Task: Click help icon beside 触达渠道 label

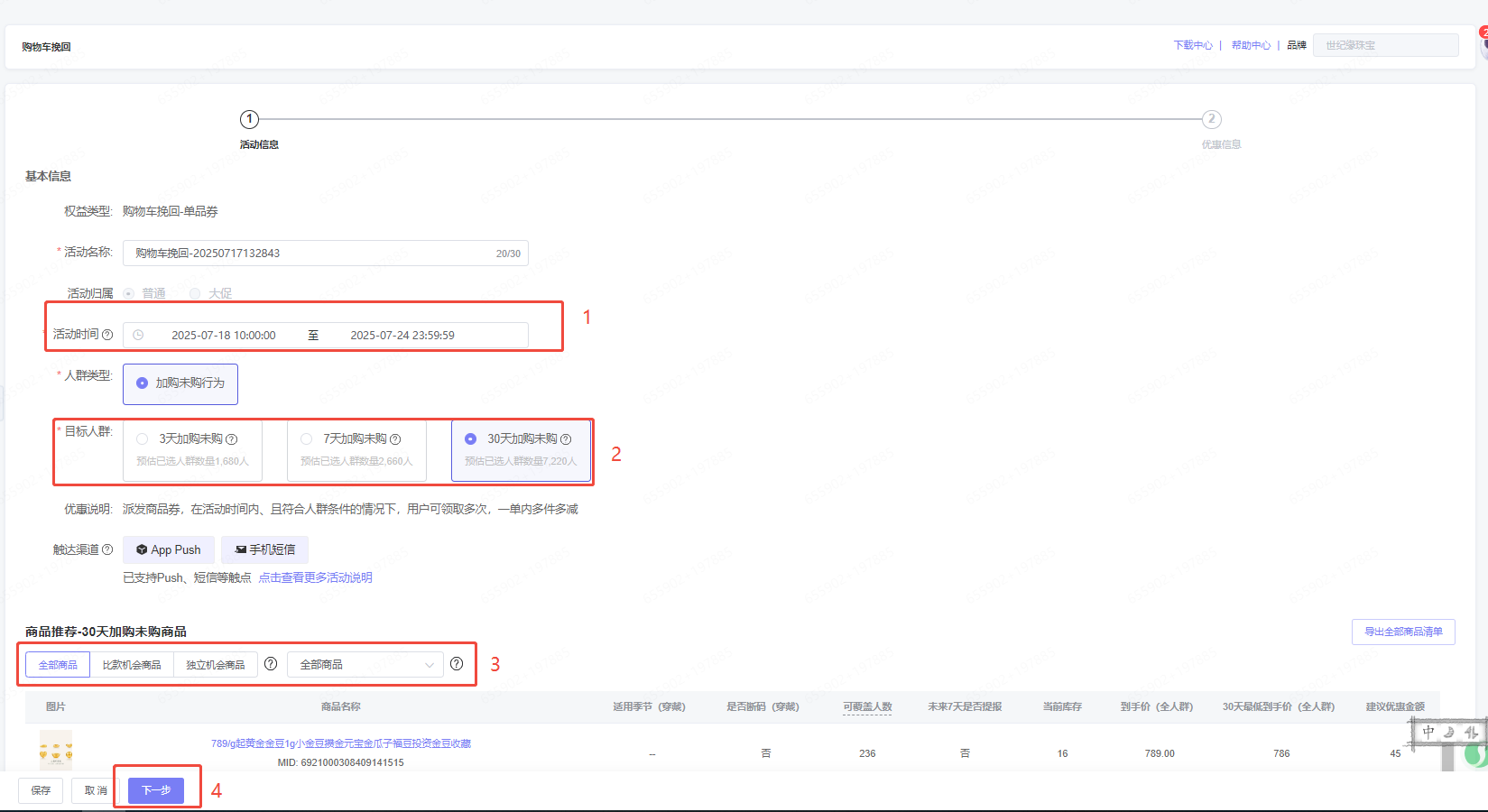Action: pos(107,549)
